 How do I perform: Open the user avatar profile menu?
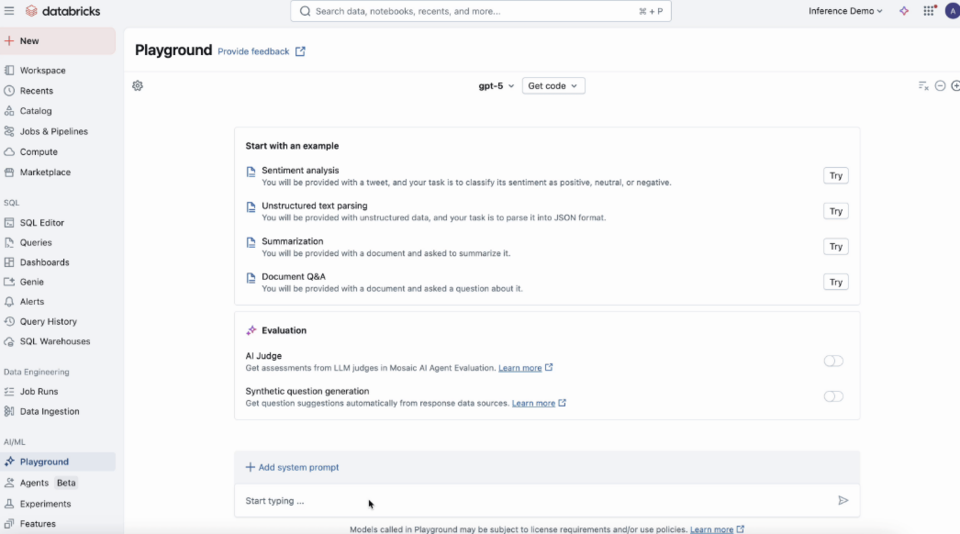951,11
